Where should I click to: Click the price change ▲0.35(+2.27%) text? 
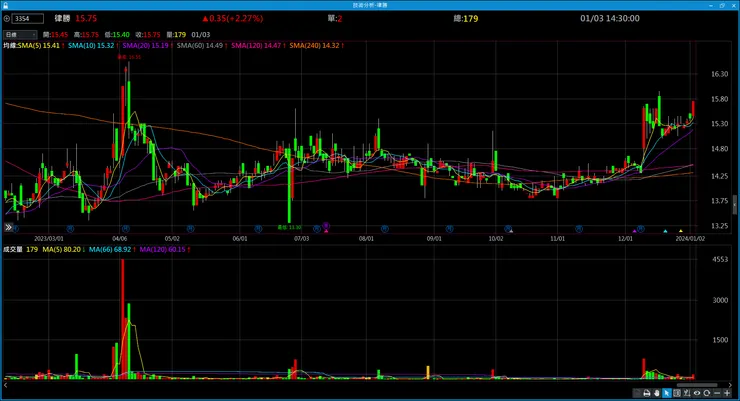tap(233, 18)
